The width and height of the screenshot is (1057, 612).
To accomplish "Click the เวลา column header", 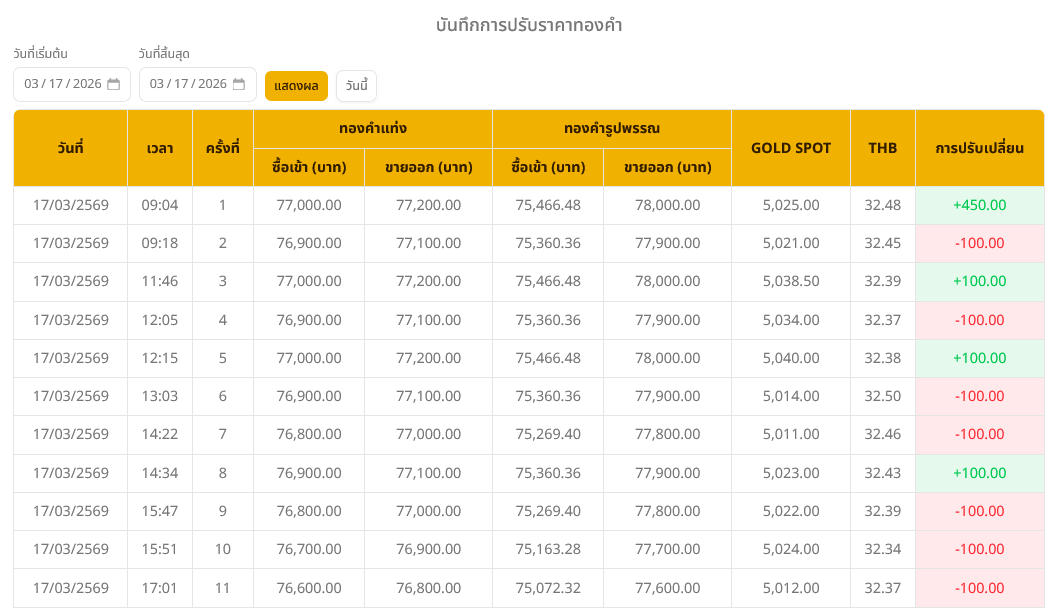I will (x=160, y=148).
